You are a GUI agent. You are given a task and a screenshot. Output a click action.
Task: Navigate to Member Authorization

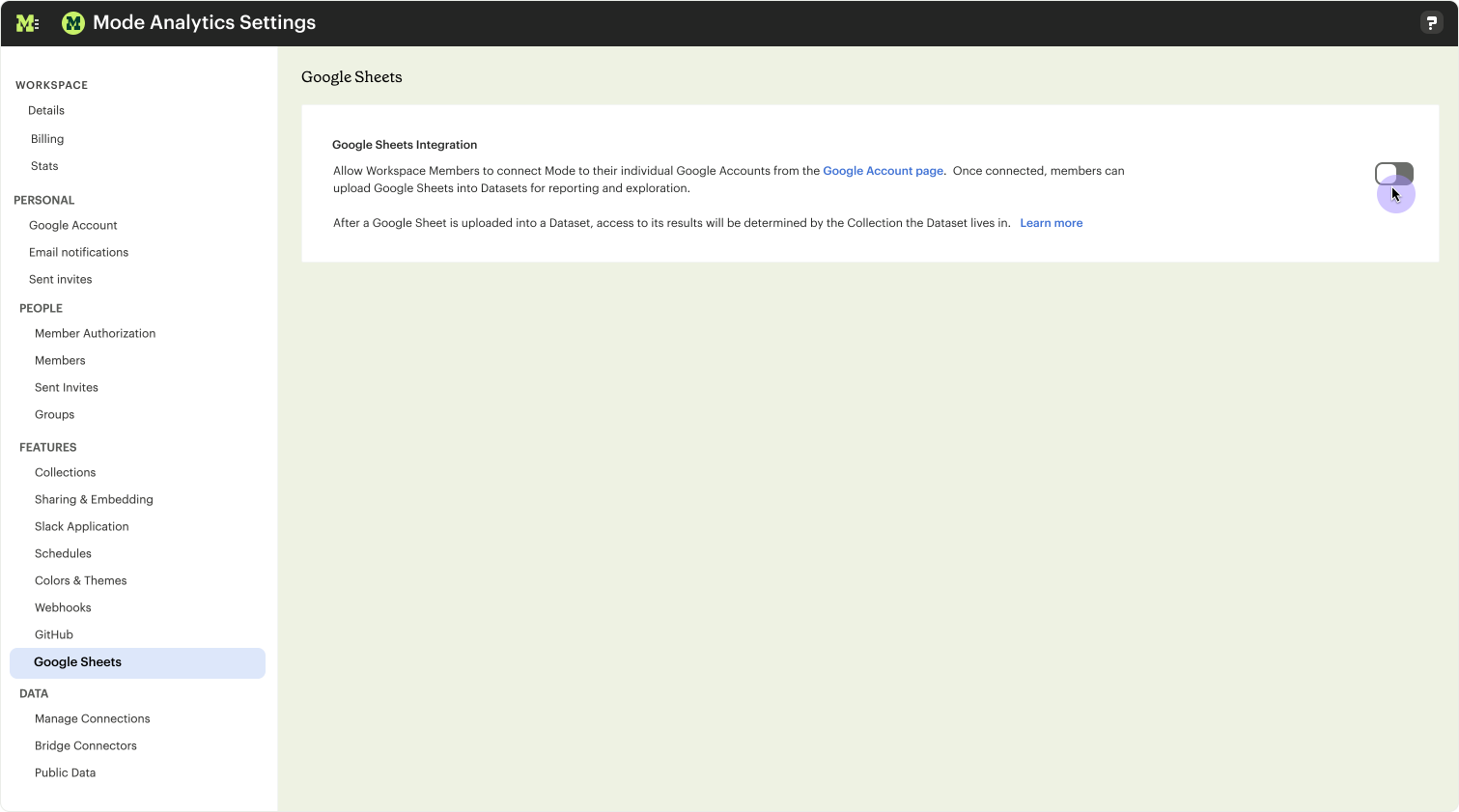pyautogui.click(x=95, y=334)
